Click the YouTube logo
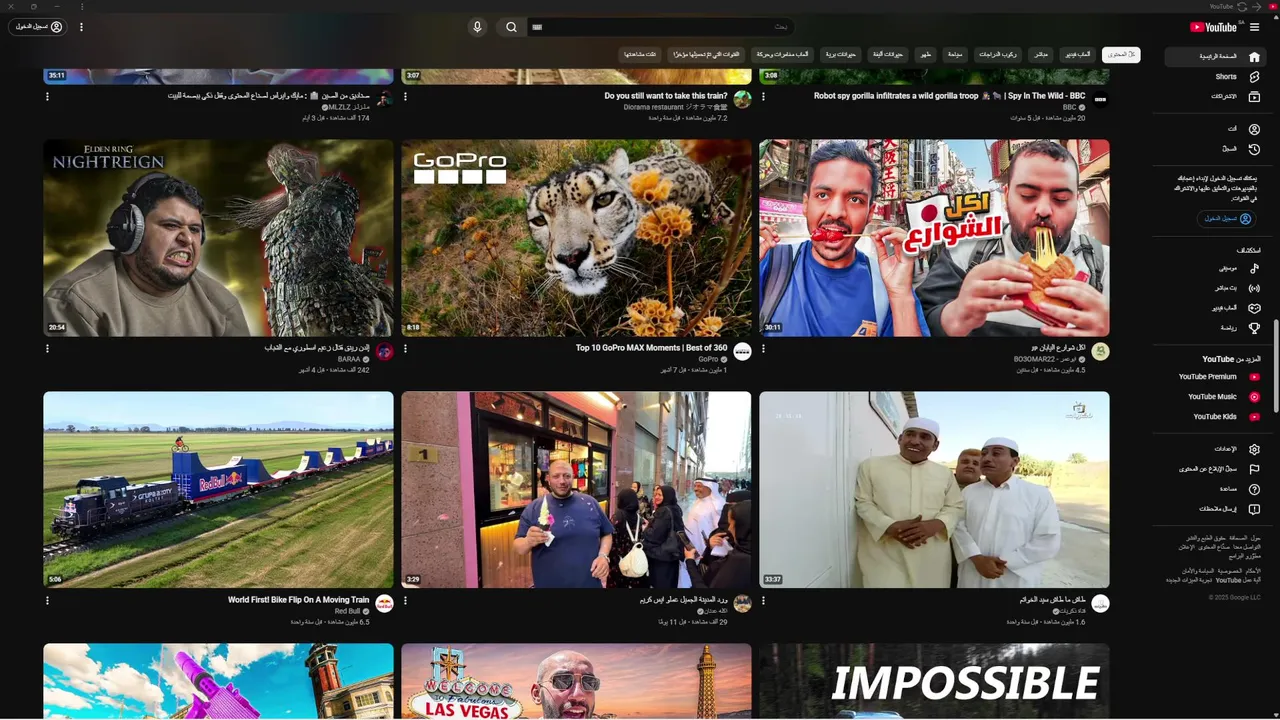Image resolution: width=1280 pixels, height=720 pixels. point(1213,27)
